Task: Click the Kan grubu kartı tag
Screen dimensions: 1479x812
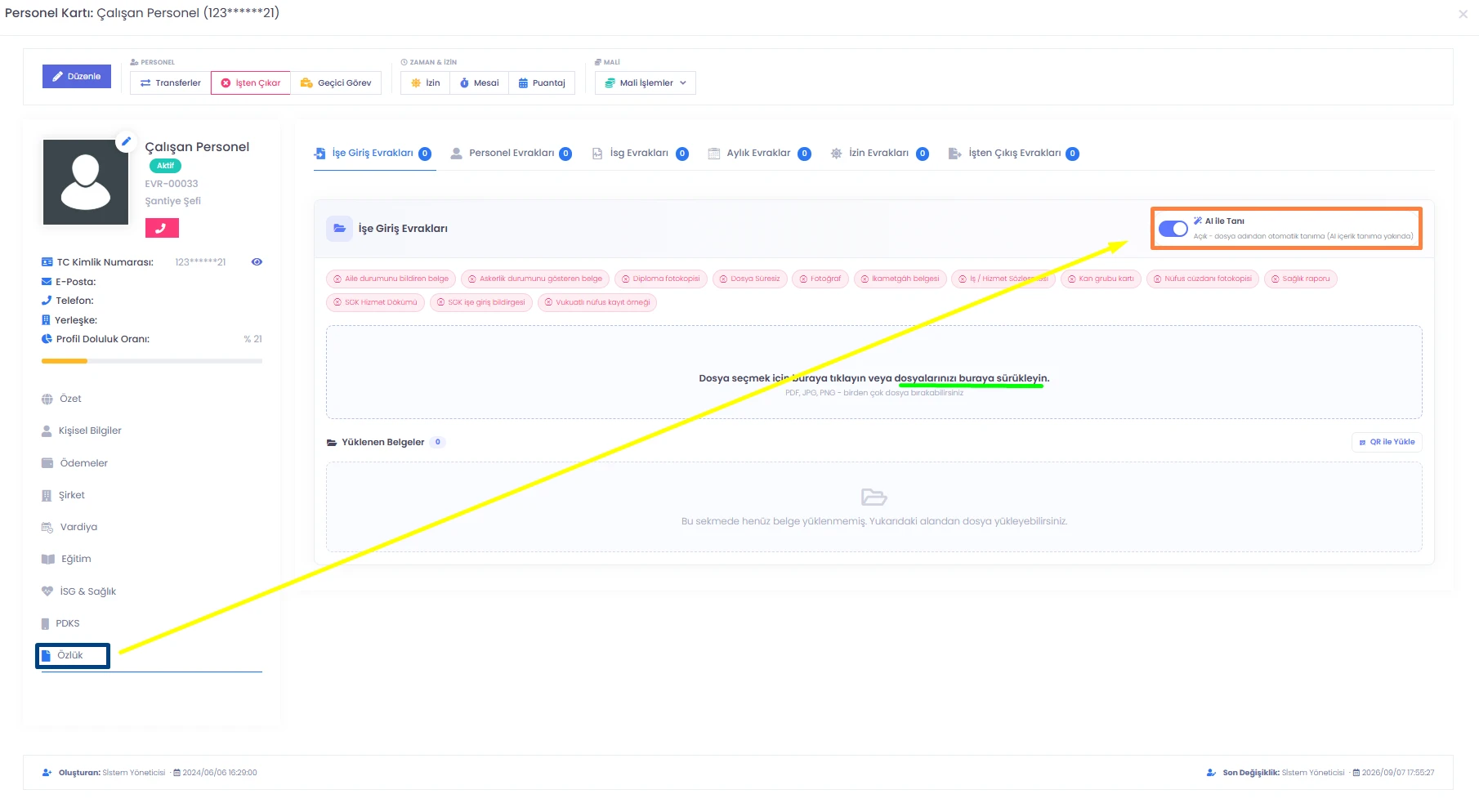Action: coord(1101,279)
